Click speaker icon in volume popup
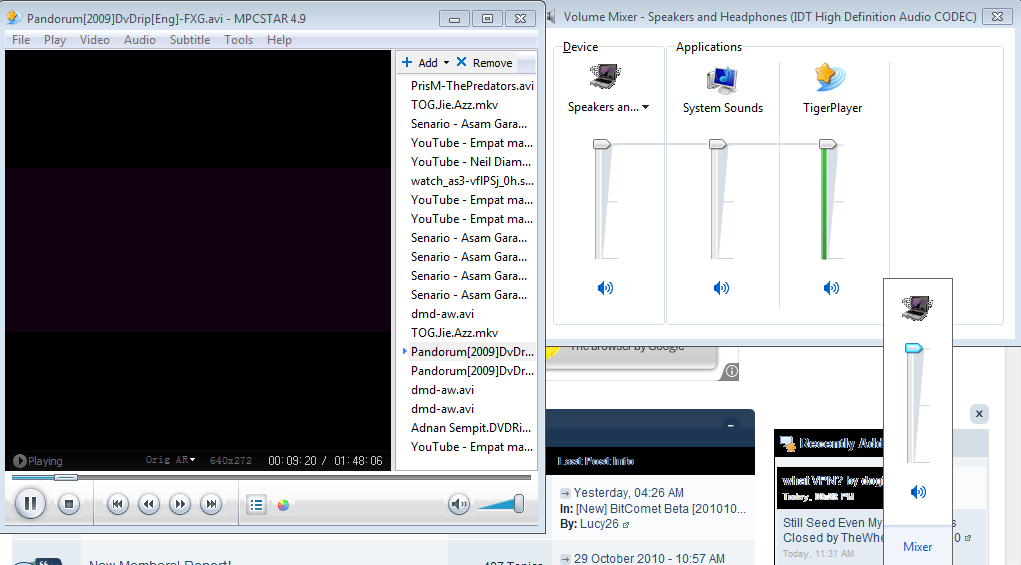 [917, 307]
